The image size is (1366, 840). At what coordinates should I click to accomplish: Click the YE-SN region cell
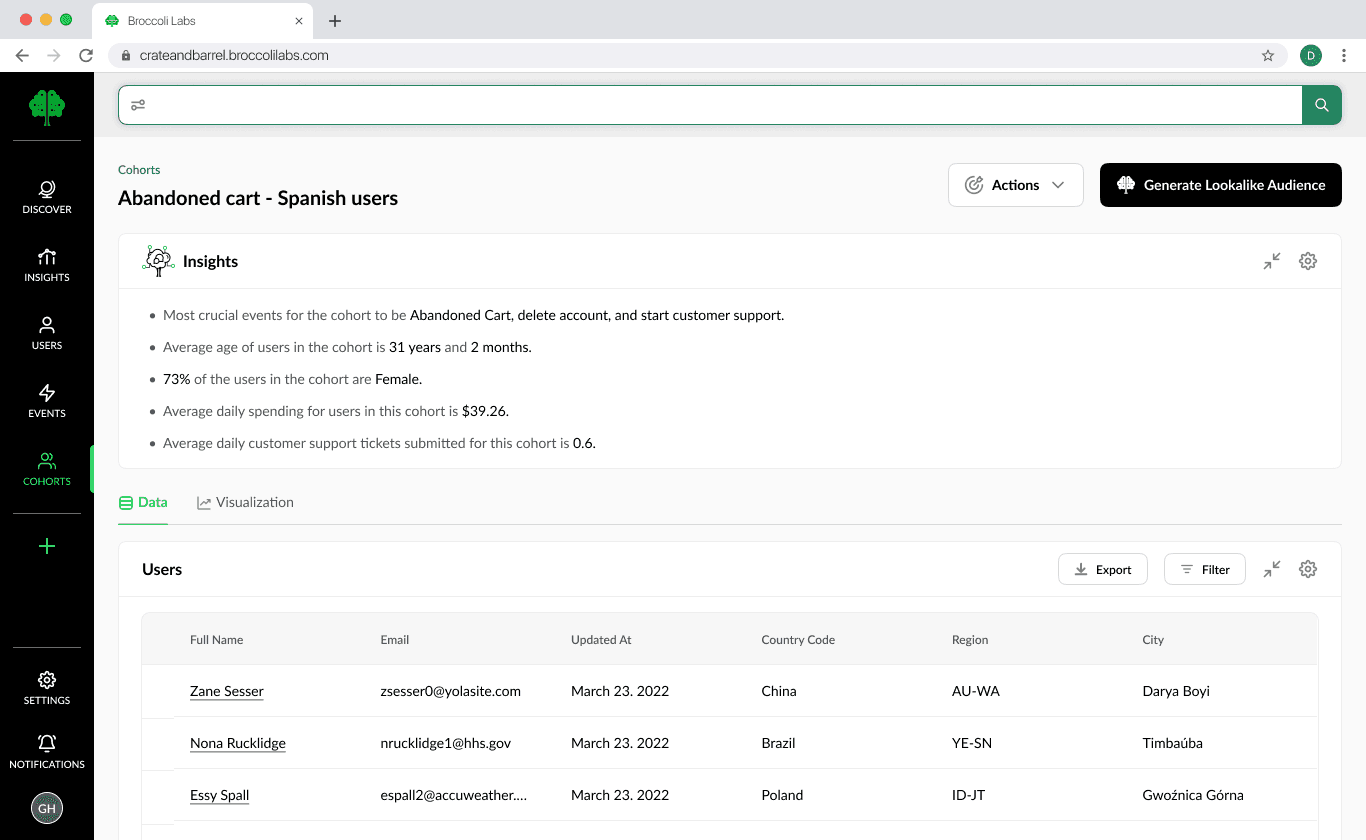[972, 743]
